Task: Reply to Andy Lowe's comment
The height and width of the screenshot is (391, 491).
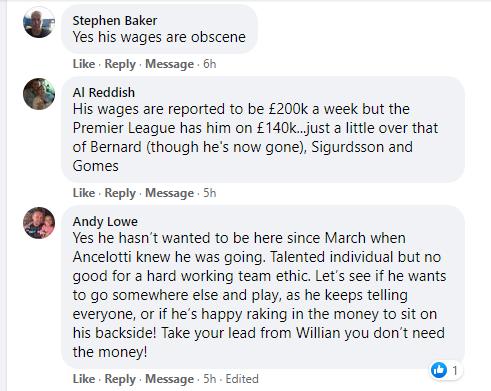Action: 120,379
